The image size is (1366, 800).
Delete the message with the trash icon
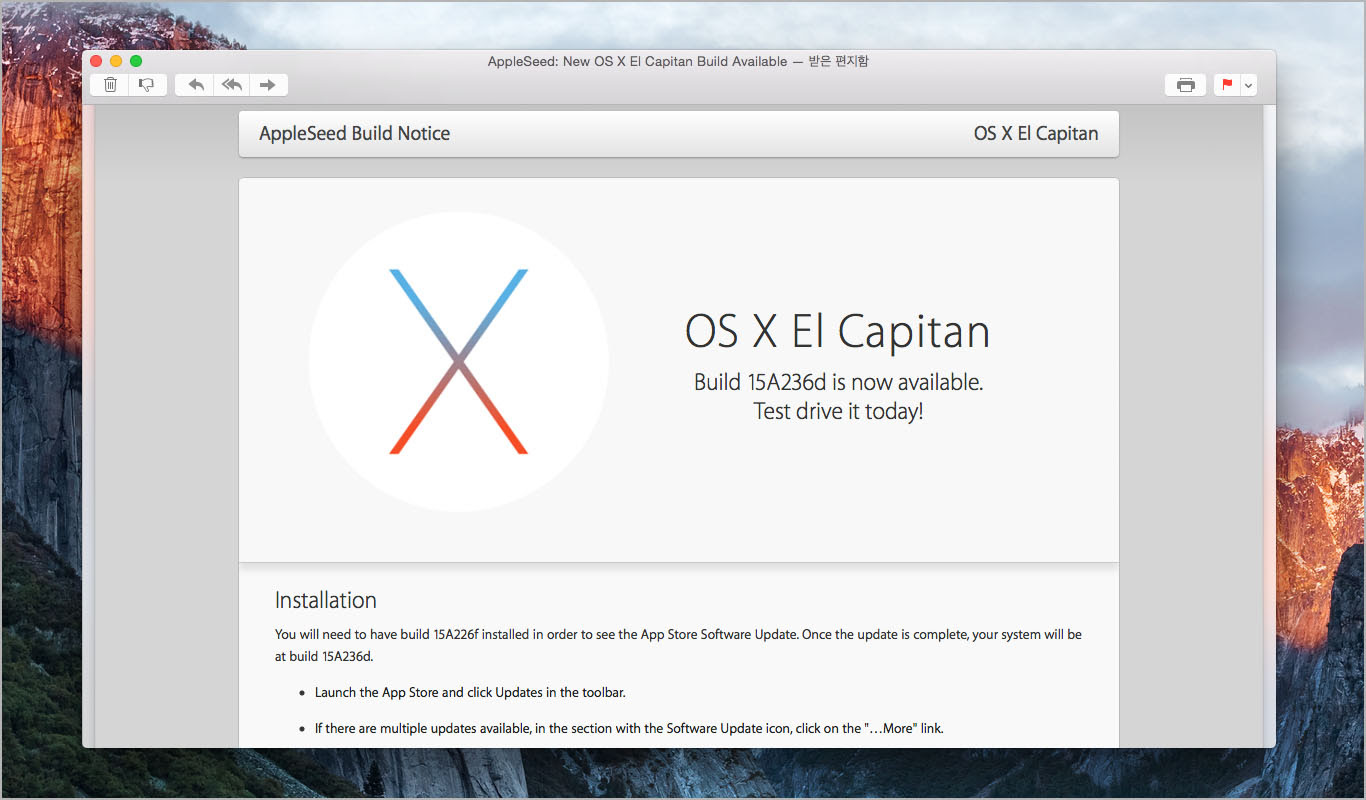pyautogui.click(x=110, y=85)
